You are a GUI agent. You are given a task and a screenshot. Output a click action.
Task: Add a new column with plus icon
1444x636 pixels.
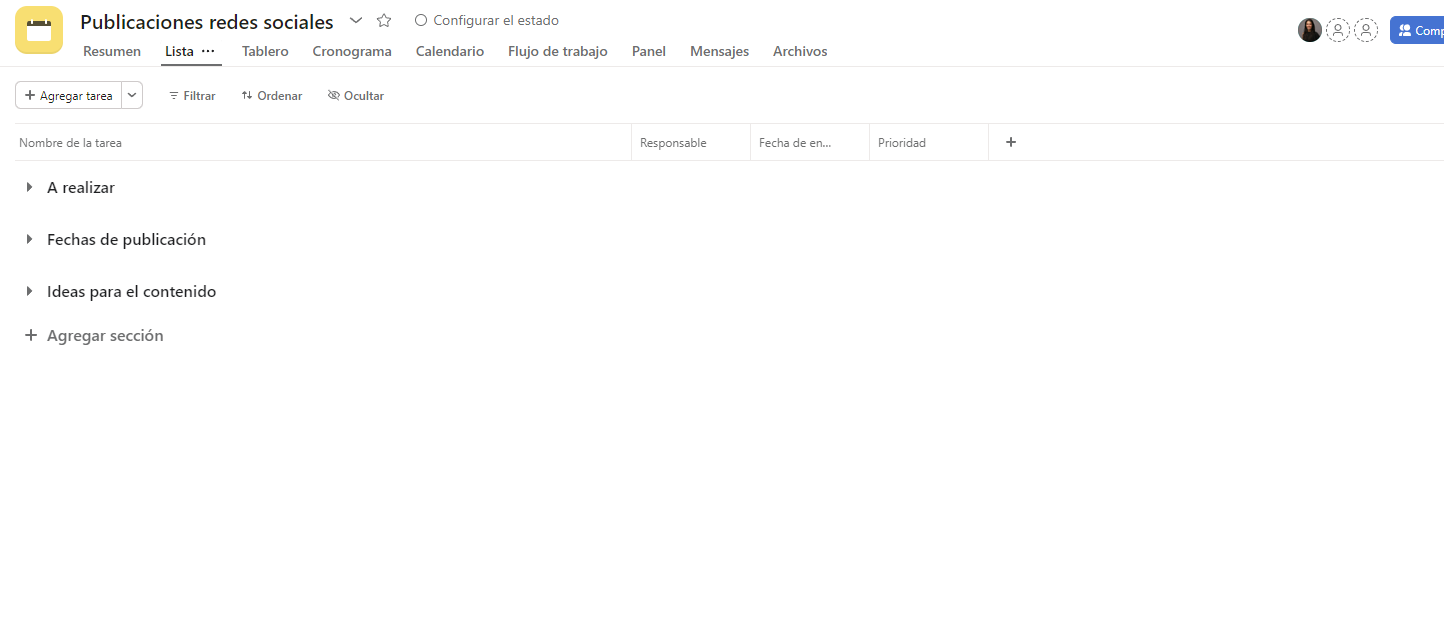(x=1011, y=142)
